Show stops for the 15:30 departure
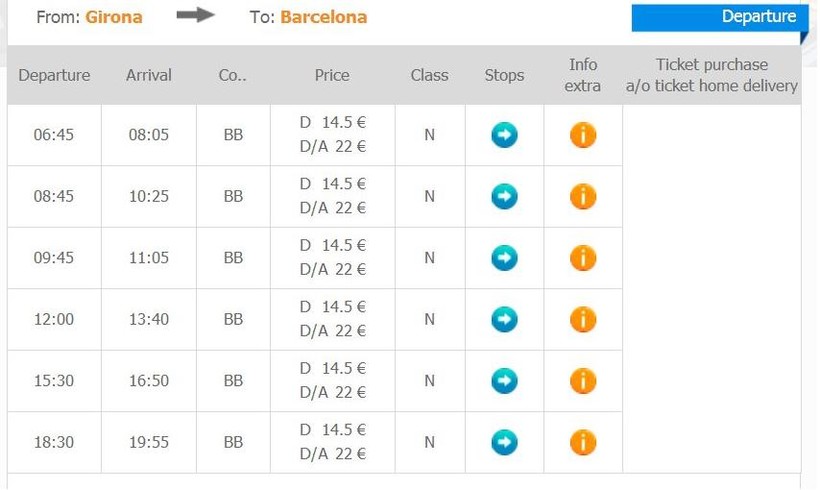The image size is (820, 490). click(505, 381)
